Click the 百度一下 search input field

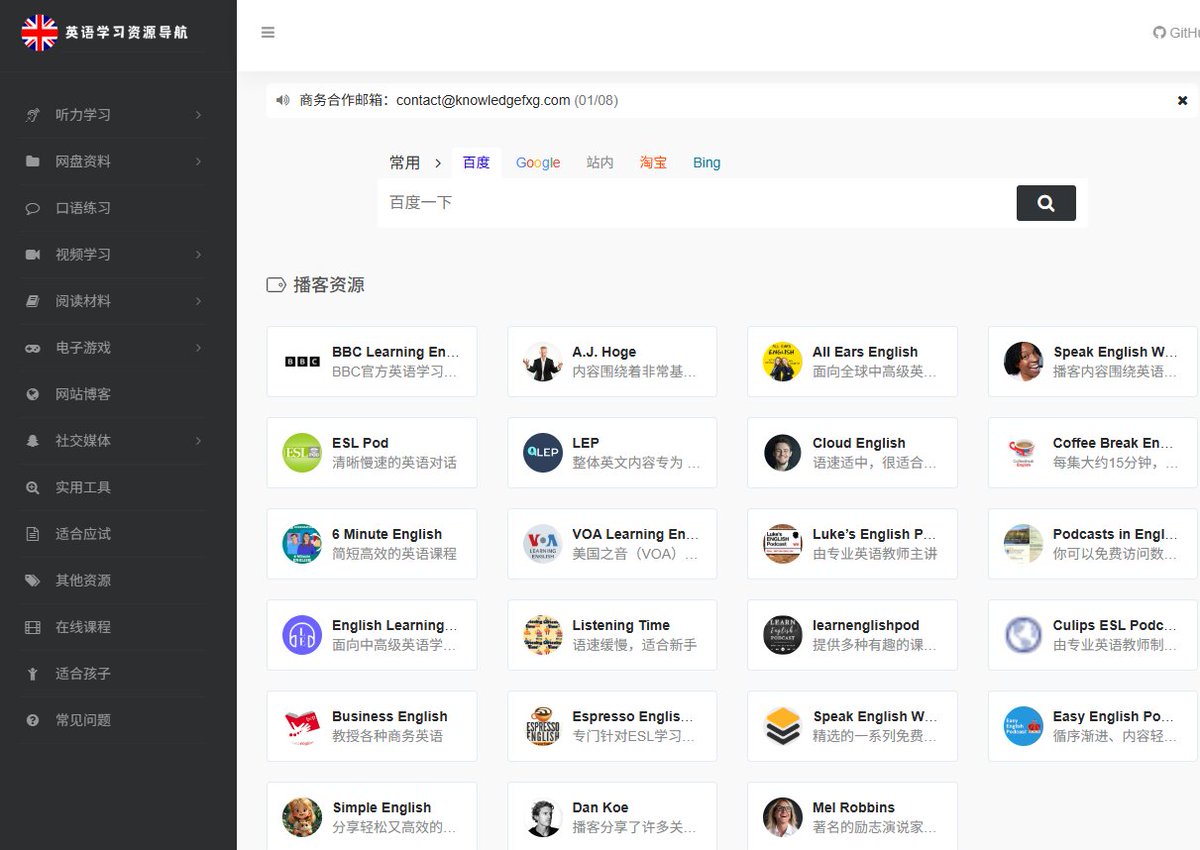click(x=697, y=203)
